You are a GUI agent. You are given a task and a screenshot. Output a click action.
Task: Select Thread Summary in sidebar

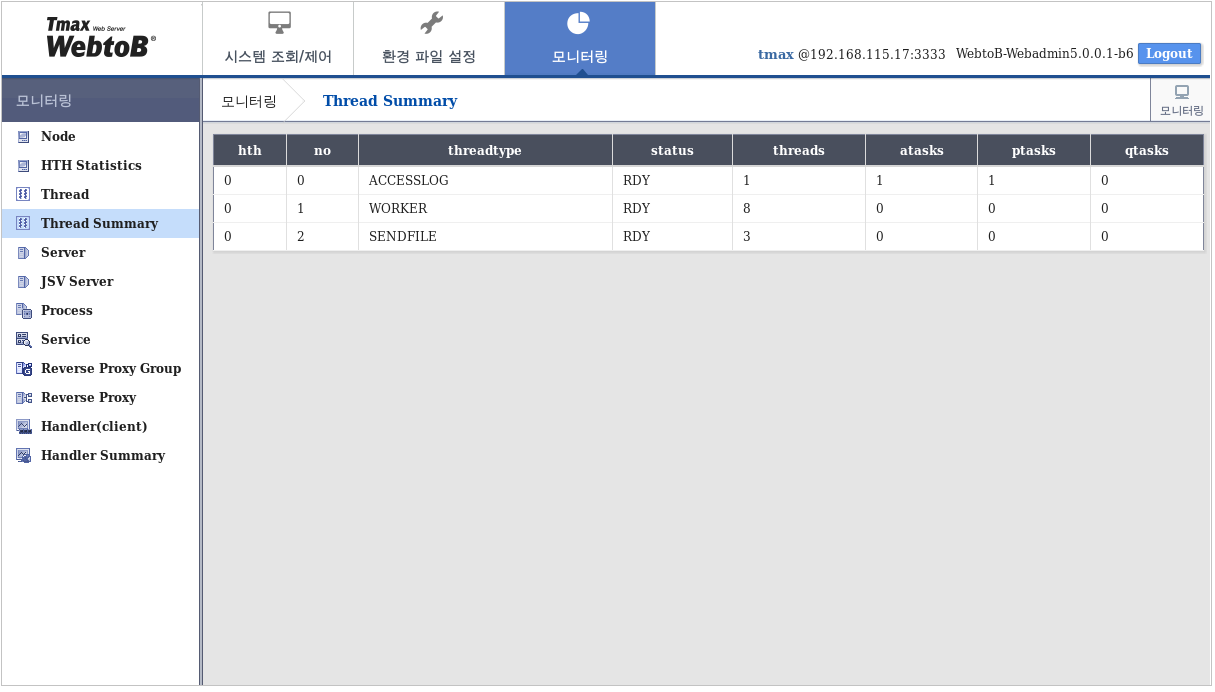tap(100, 224)
